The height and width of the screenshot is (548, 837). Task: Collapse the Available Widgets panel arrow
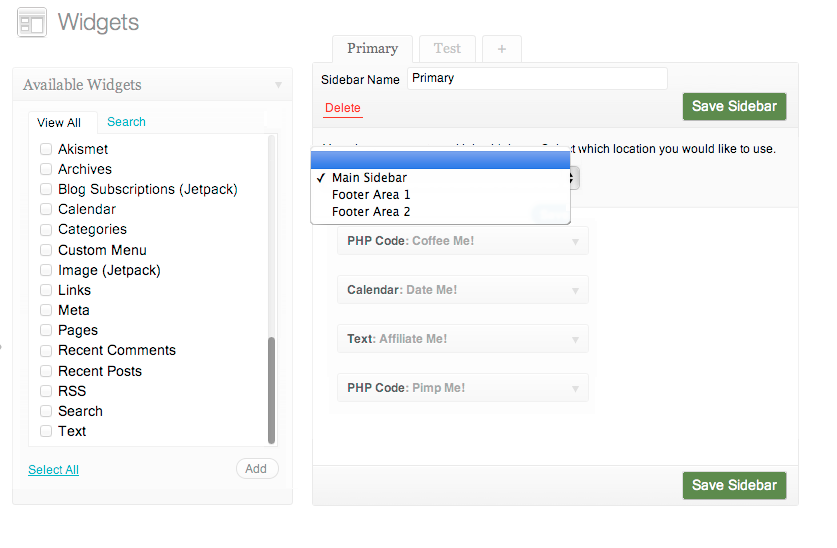(x=278, y=86)
